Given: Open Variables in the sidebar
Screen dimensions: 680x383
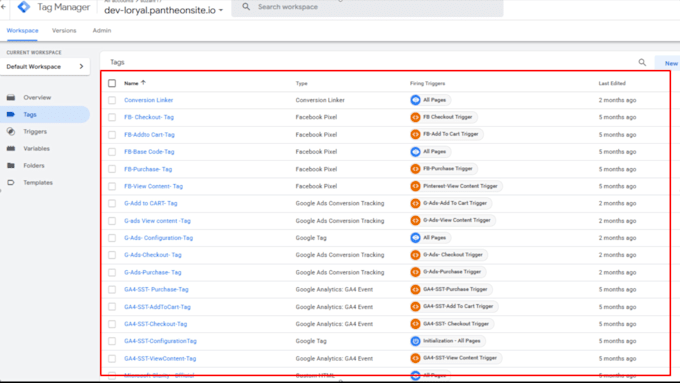Looking at the screenshot, I should 36,148.
